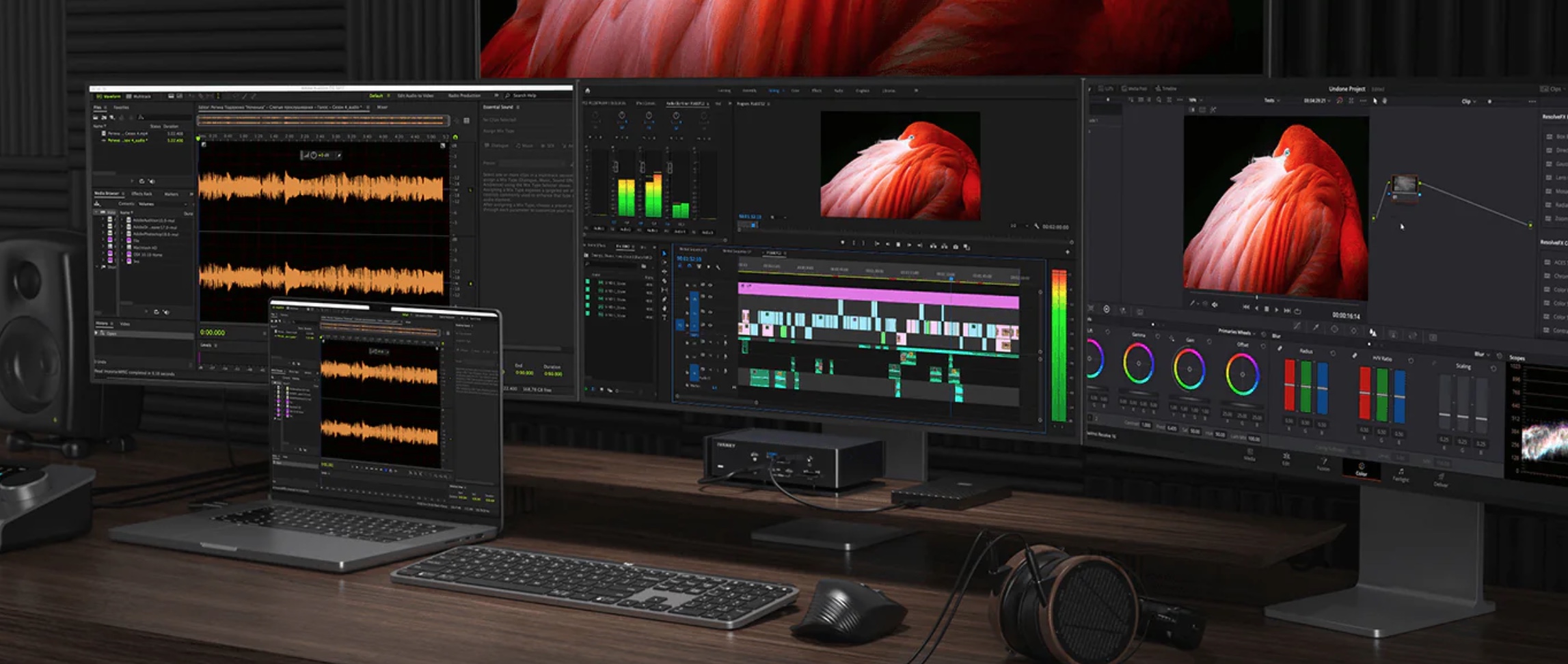Switch Audition to Multitrack view
The width and height of the screenshot is (1568, 664).
pyautogui.click(x=137, y=96)
